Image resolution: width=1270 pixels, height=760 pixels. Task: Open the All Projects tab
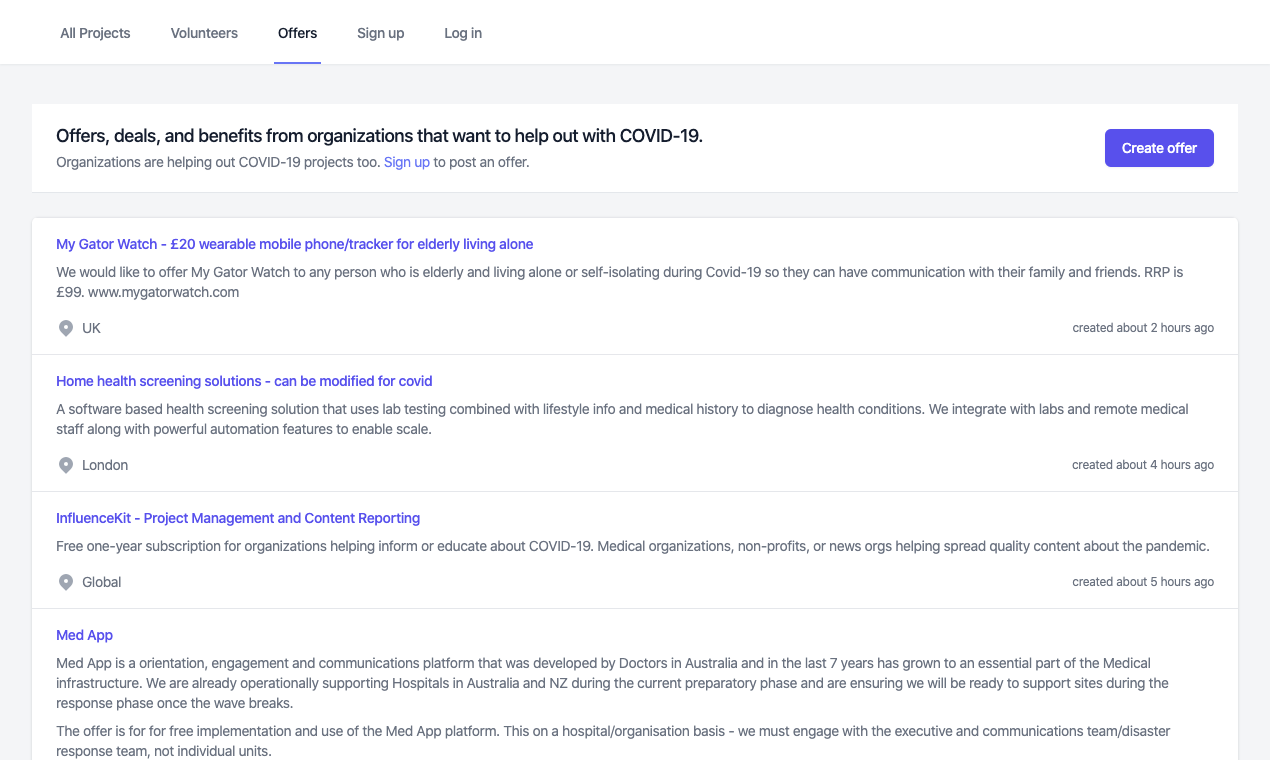point(95,33)
